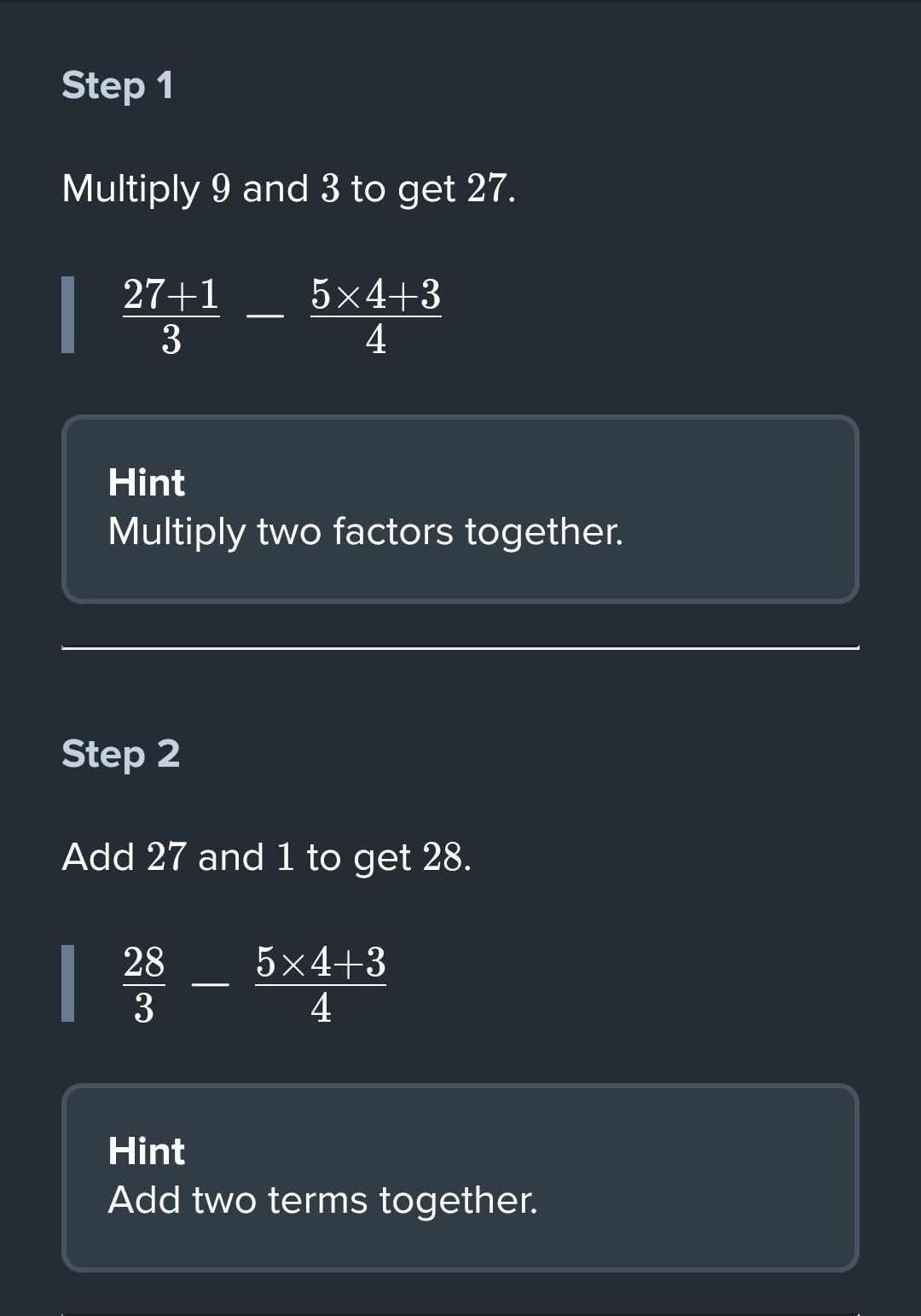Click the minus sign in Step 1 equation
This screenshot has width=921, height=1316.
pyautogui.click(x=265, y=316)
